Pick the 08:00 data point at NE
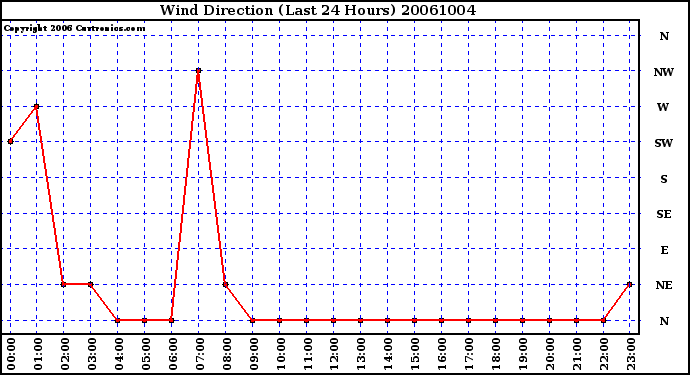 coord(226,284)
